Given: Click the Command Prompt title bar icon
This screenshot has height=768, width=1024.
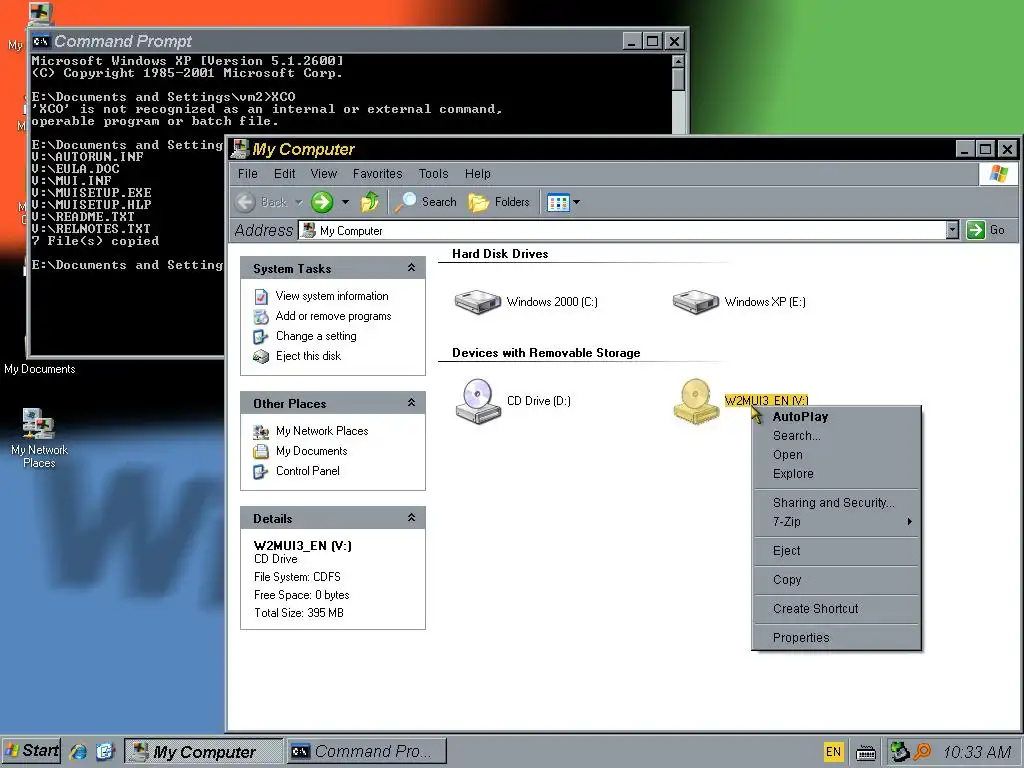Looking at the screenshot, I should (x=41, y=41).
